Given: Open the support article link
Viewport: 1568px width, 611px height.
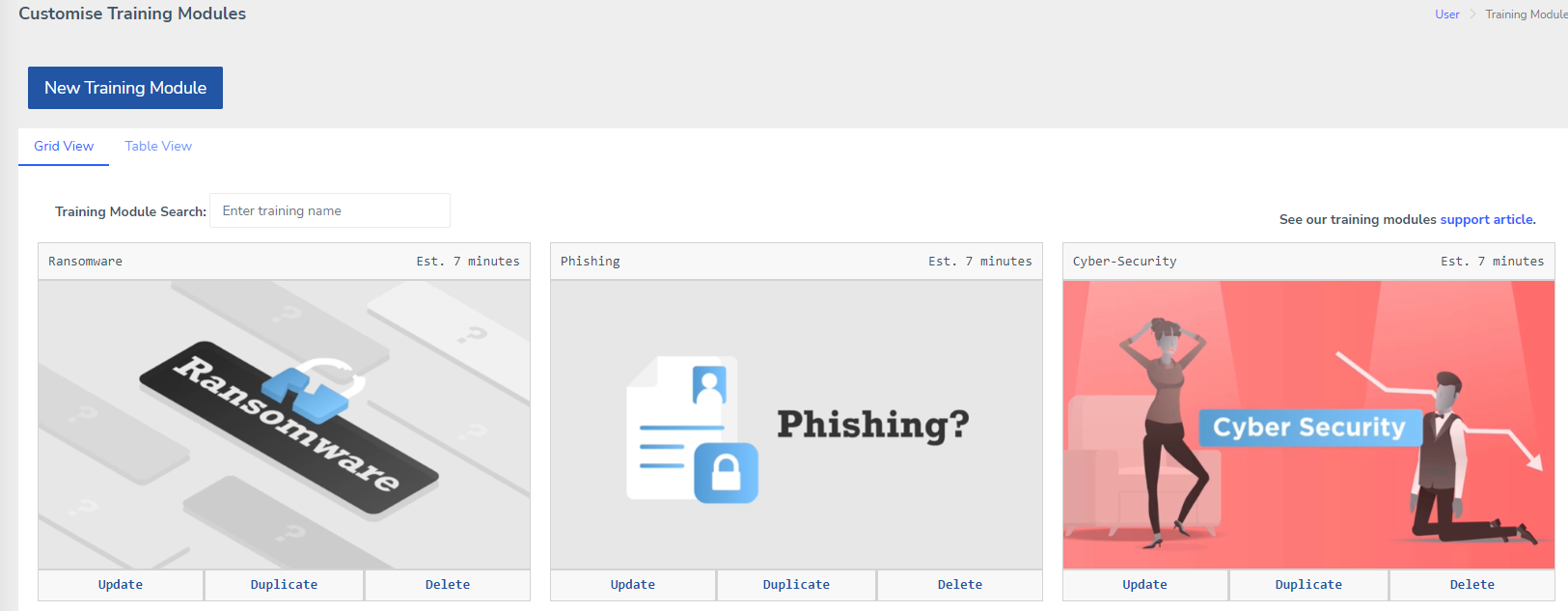Looking at the screenshot, I should [1486, 219].
